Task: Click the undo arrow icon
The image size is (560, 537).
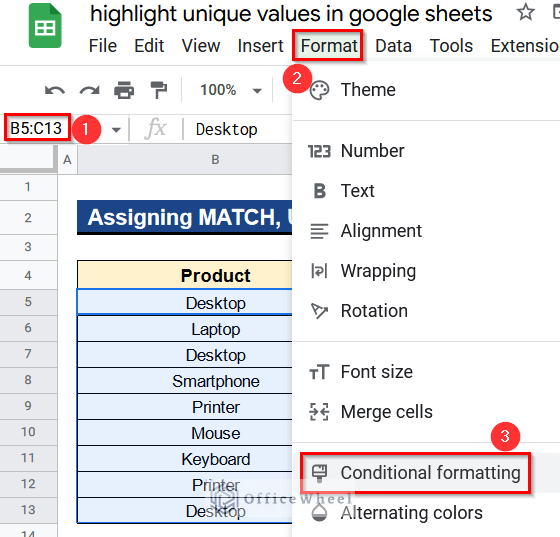Action: (55, 90)
